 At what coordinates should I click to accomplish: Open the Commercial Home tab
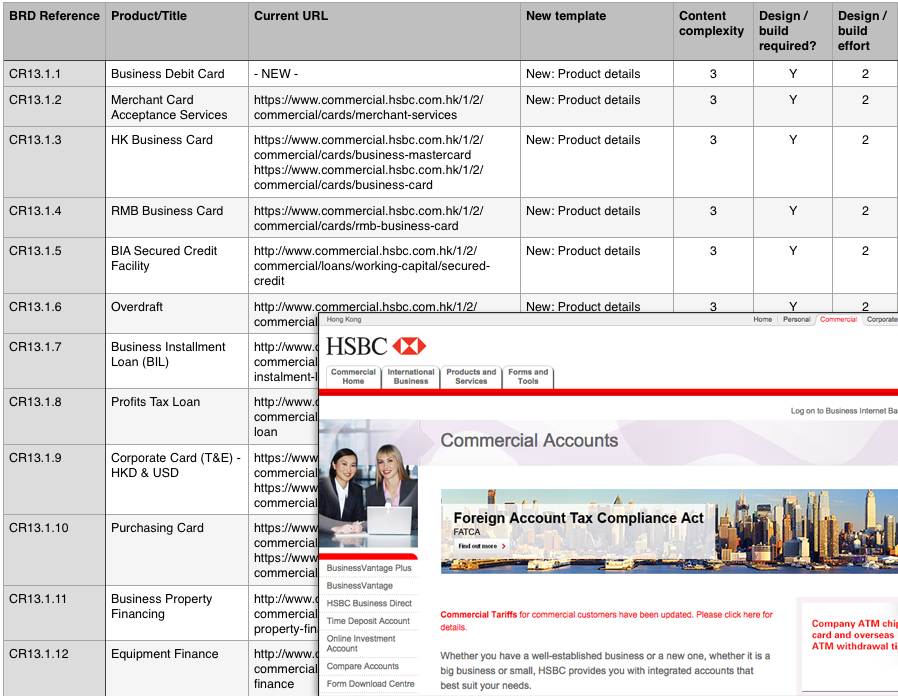353,376
